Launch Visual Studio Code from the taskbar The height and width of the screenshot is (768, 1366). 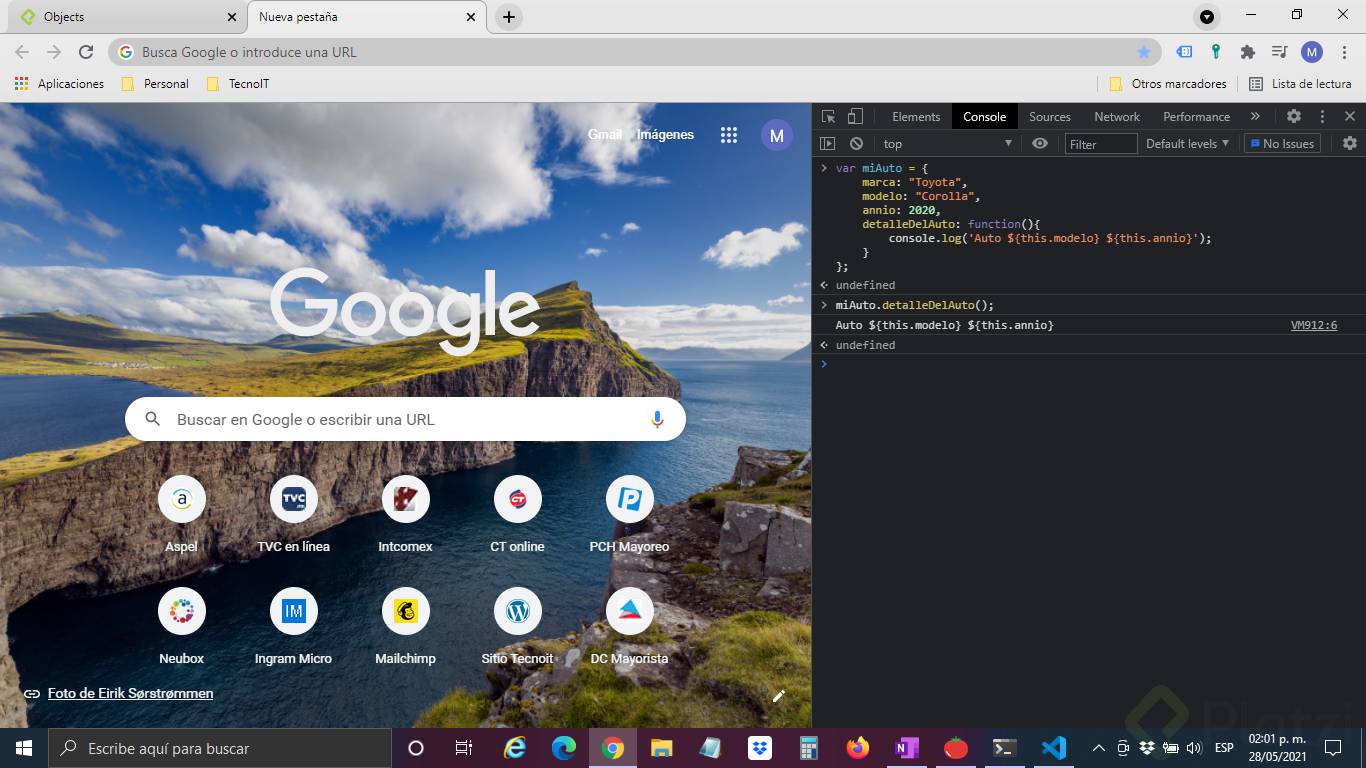point(1054,748)
